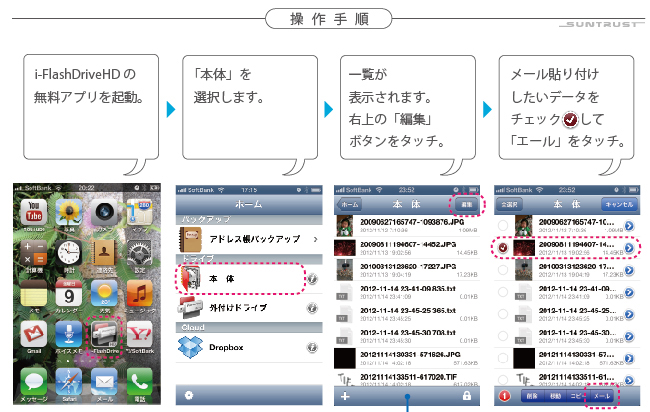
Task: Uncheck the selected 2009051 1194607-14... file
Action: tap(502, 247)
